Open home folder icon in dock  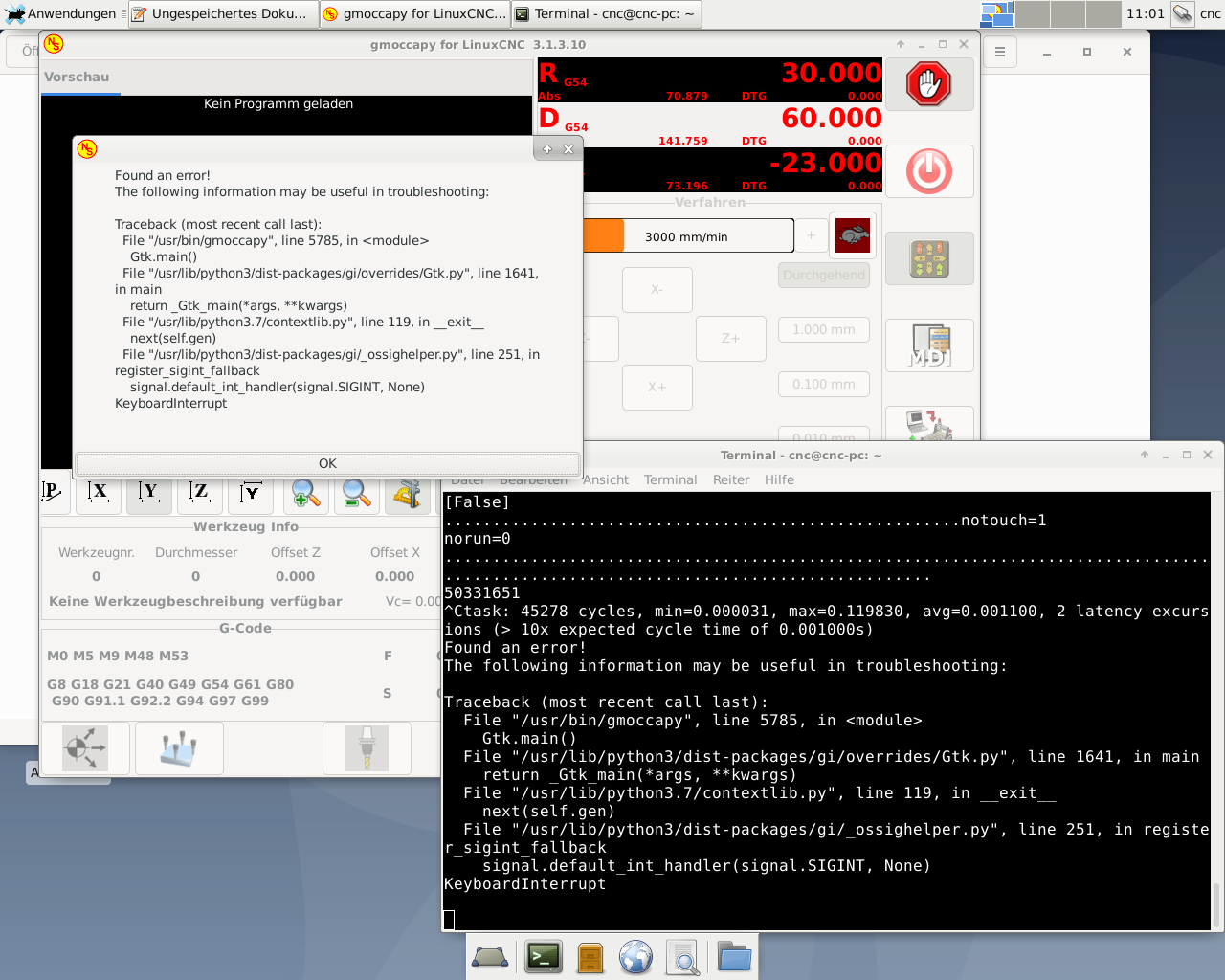[734, 957]
